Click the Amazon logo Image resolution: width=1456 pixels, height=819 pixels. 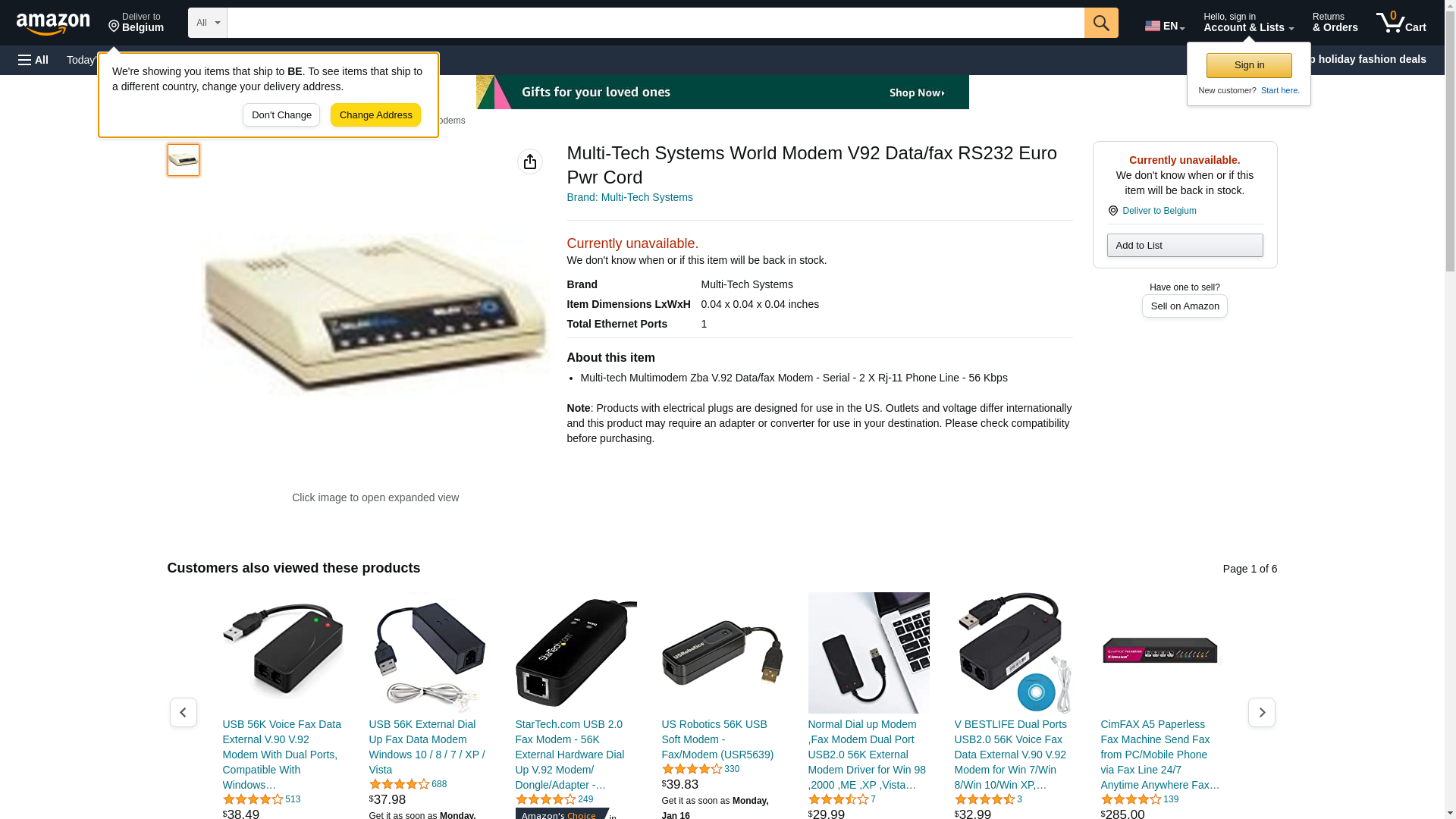pos(53,24)
